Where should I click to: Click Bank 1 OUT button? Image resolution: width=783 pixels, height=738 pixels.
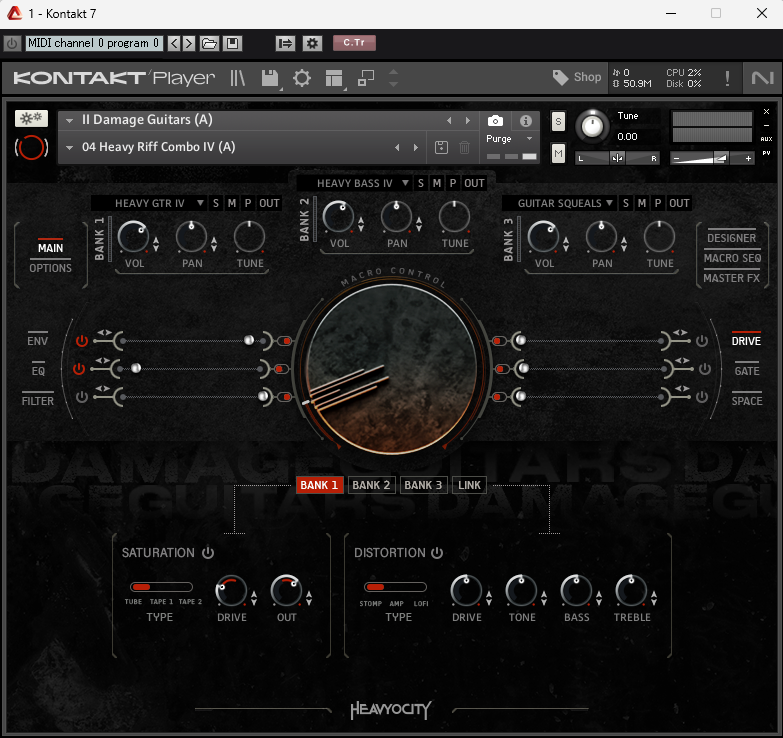tap(269, 203)
